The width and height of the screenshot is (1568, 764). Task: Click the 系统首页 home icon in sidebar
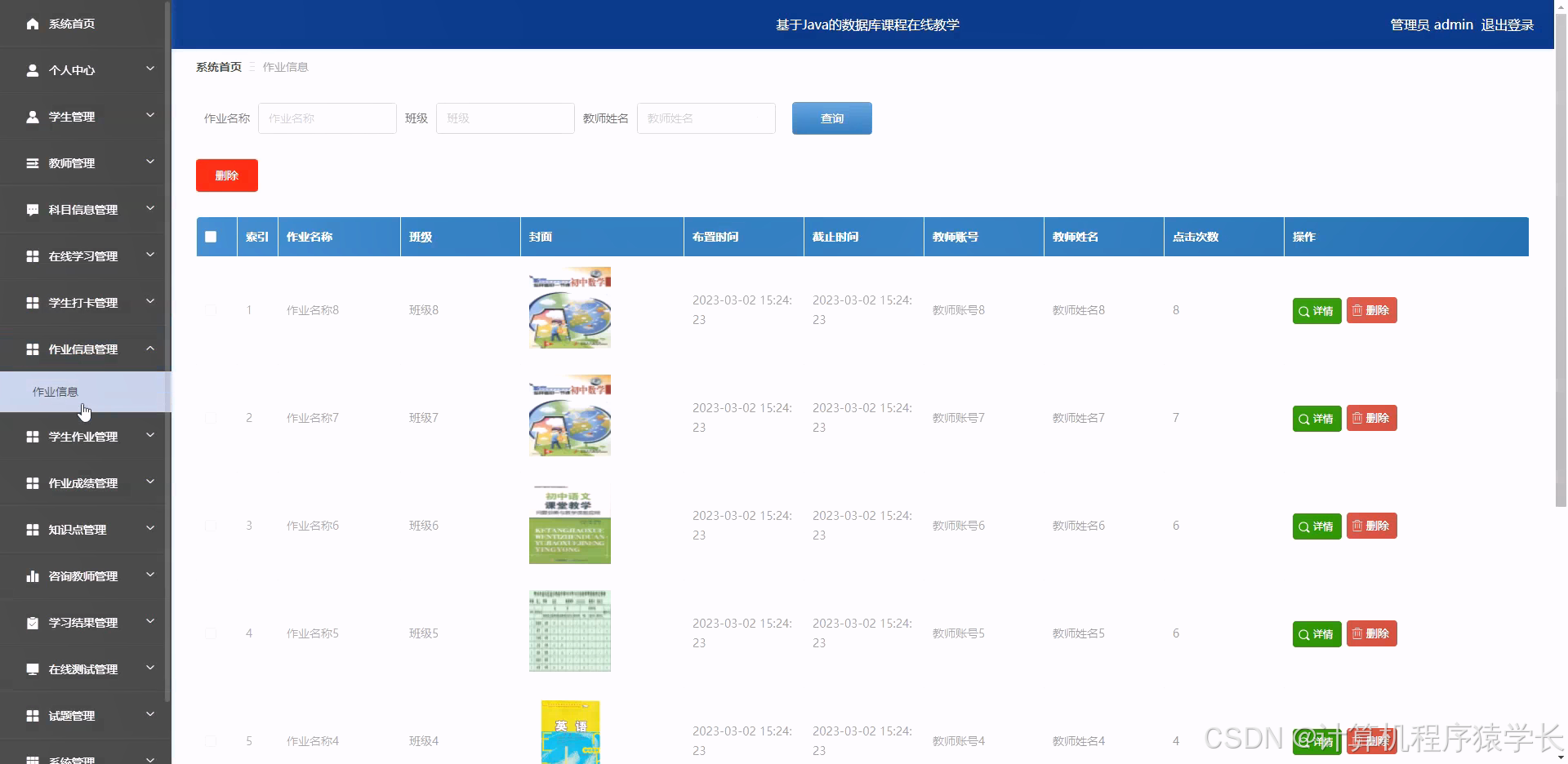click(33, 24)
